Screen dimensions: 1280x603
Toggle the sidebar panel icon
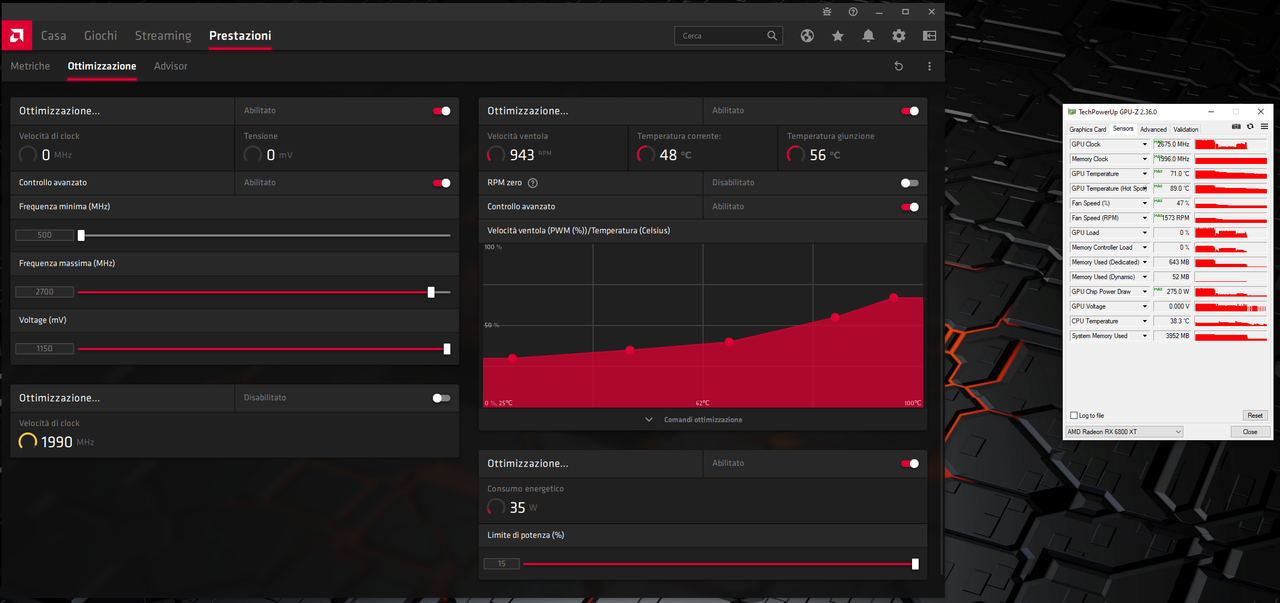pyautogui.click(x=929, y=36)
